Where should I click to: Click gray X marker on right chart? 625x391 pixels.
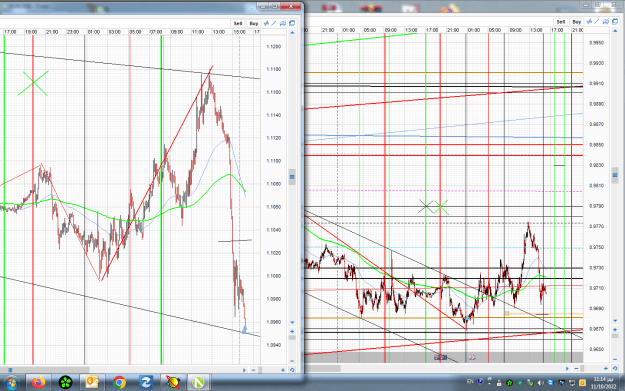(x=426, y=206)
